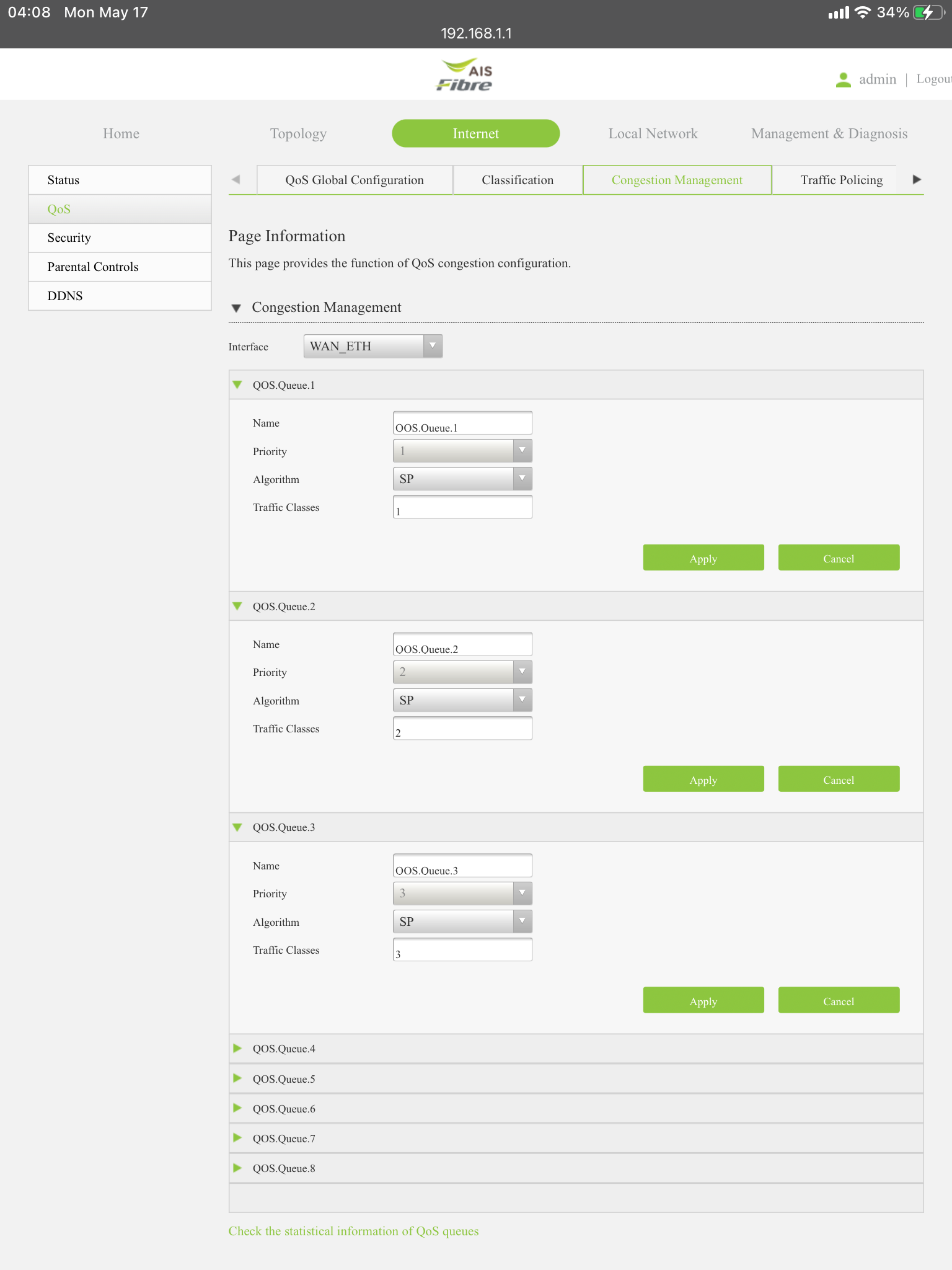
Task: Switch to QoS Global Configuration tab
Action: [355, 180]
